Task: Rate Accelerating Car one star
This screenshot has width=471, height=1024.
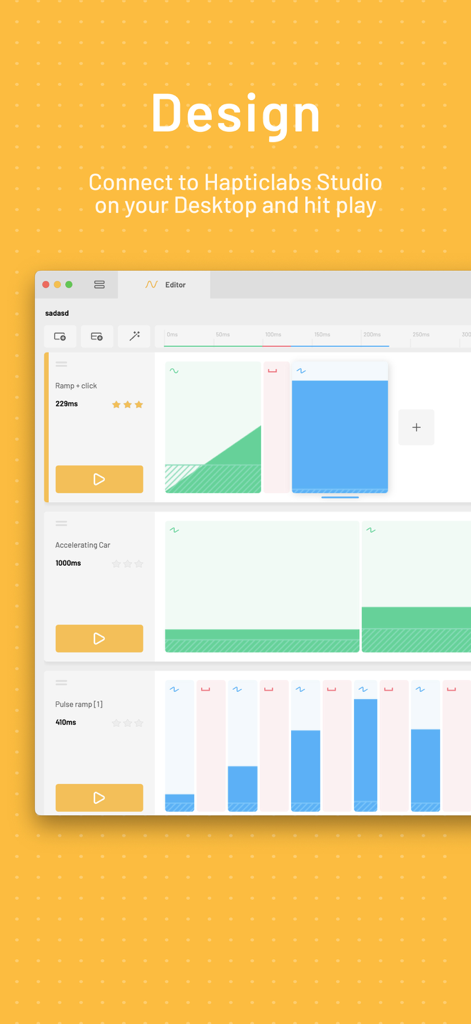Action: [116, 564]
